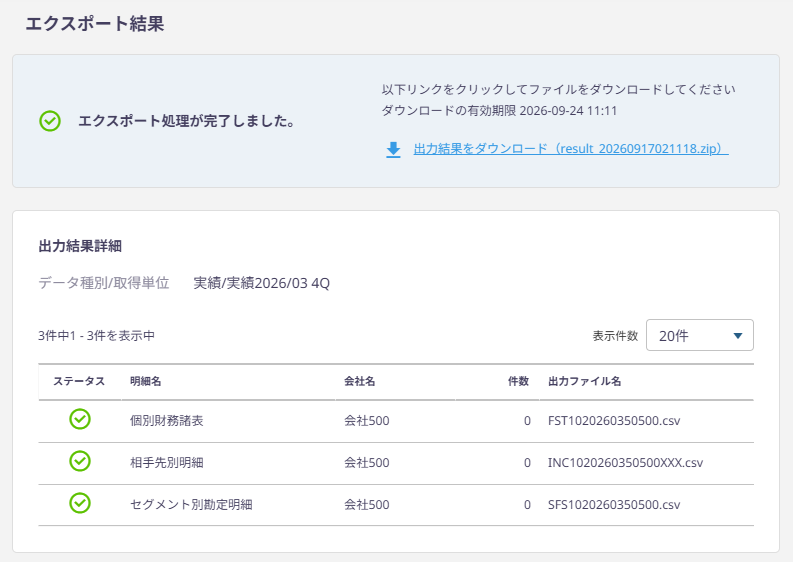Click the value 実績/実績2026/03 4Q

pos(261,283)
